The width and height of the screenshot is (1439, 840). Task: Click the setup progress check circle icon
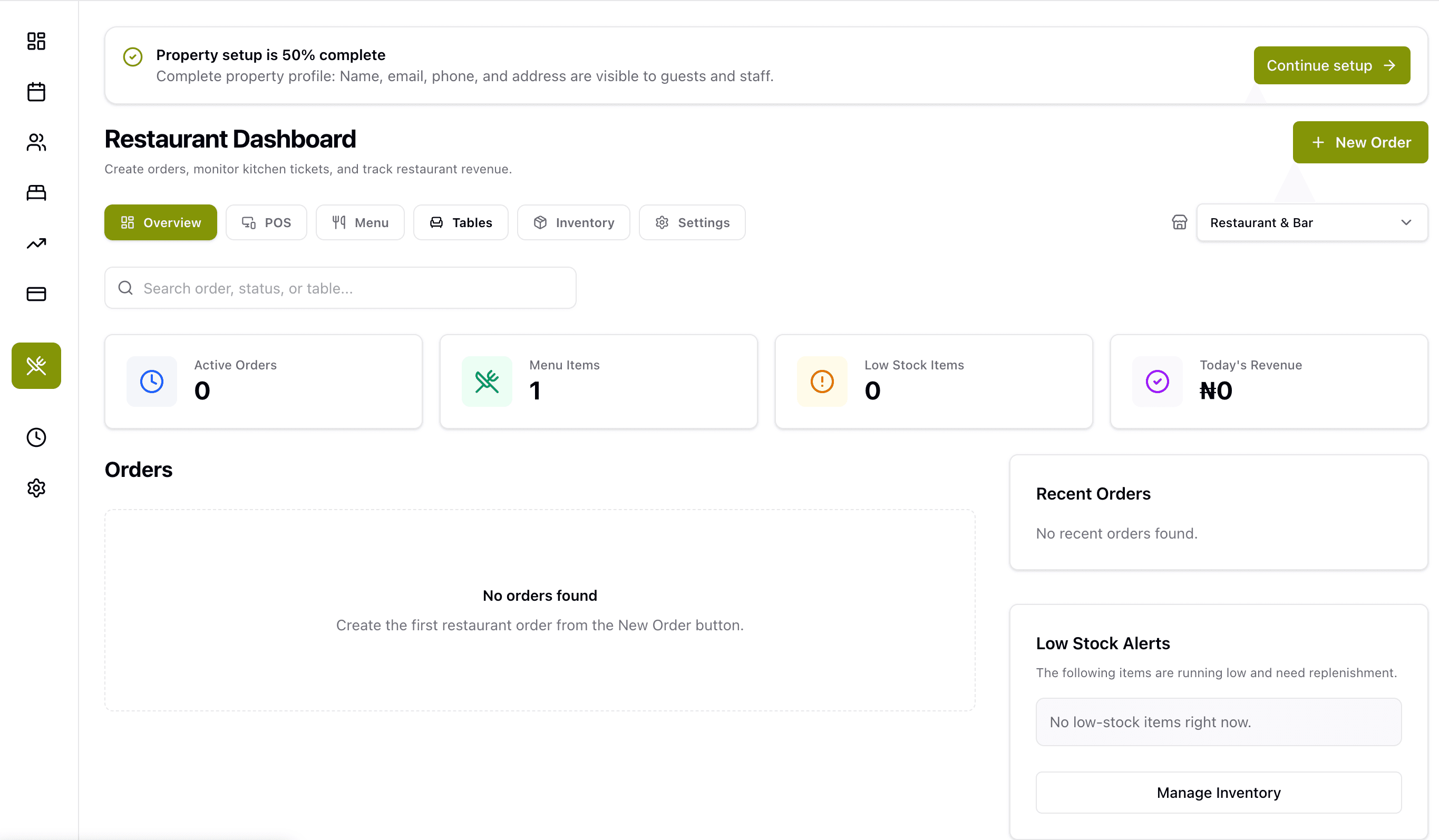(x=132, y=56)
